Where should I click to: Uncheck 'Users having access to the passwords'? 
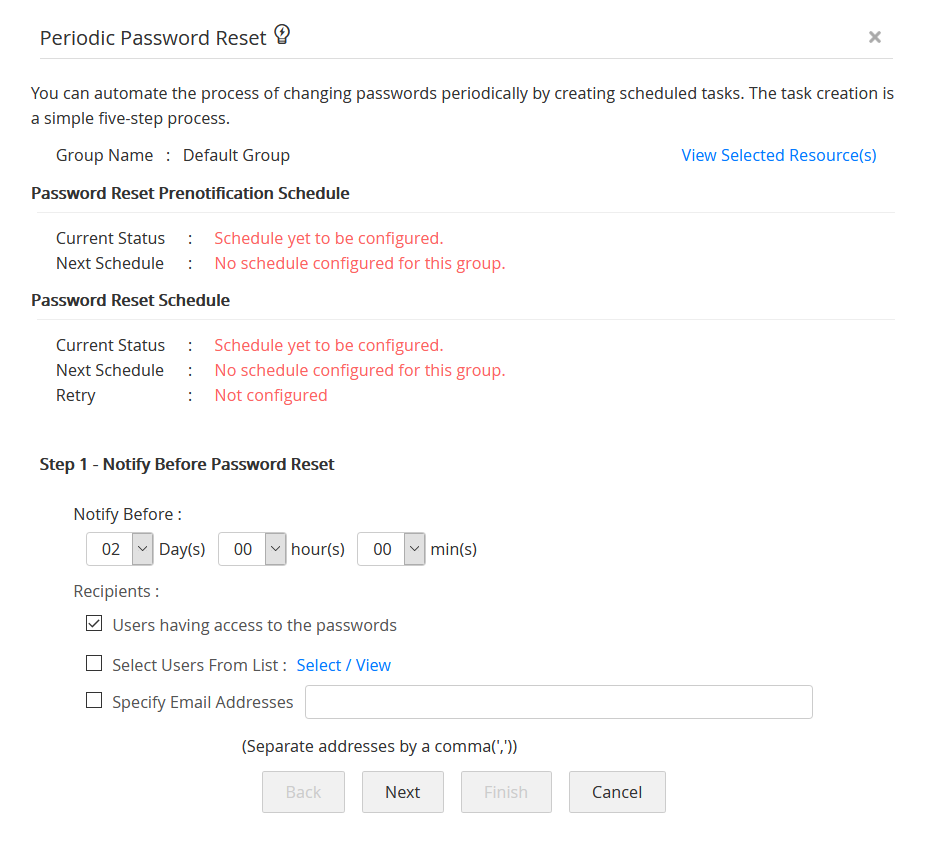click(x=93, y=623)
